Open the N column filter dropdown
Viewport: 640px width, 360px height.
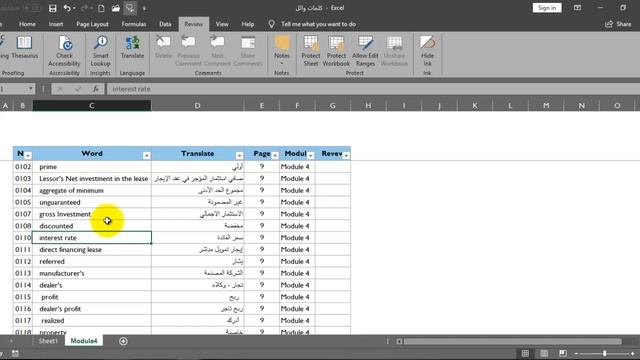click(28, 156)
